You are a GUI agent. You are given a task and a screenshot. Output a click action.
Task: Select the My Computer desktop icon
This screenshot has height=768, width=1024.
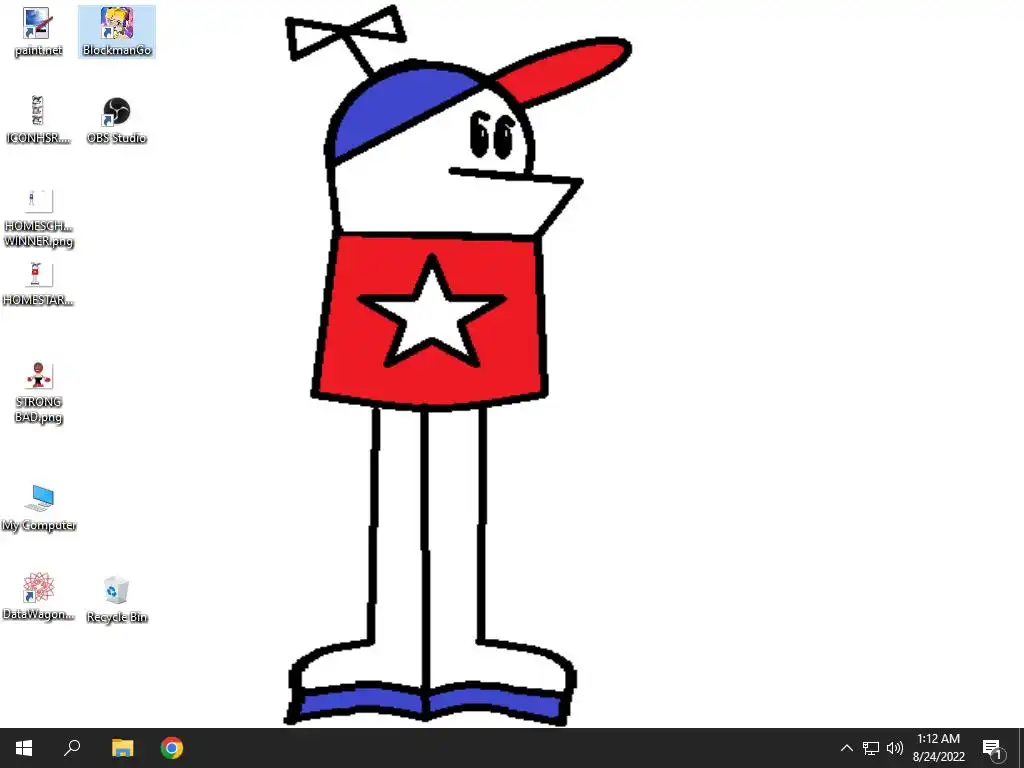pos(39,507)
